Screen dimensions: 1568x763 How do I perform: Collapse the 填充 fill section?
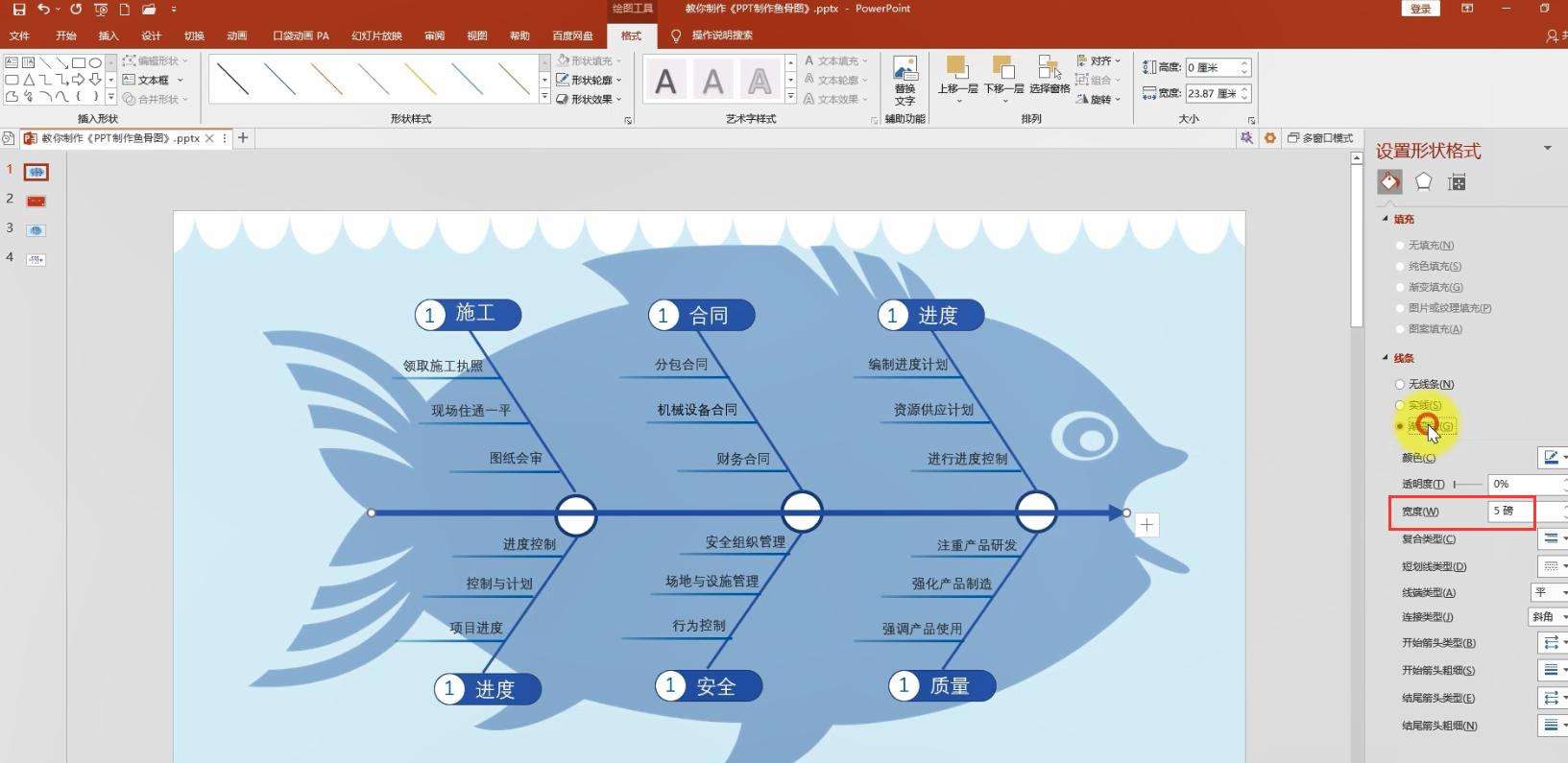coord(1386,219)
